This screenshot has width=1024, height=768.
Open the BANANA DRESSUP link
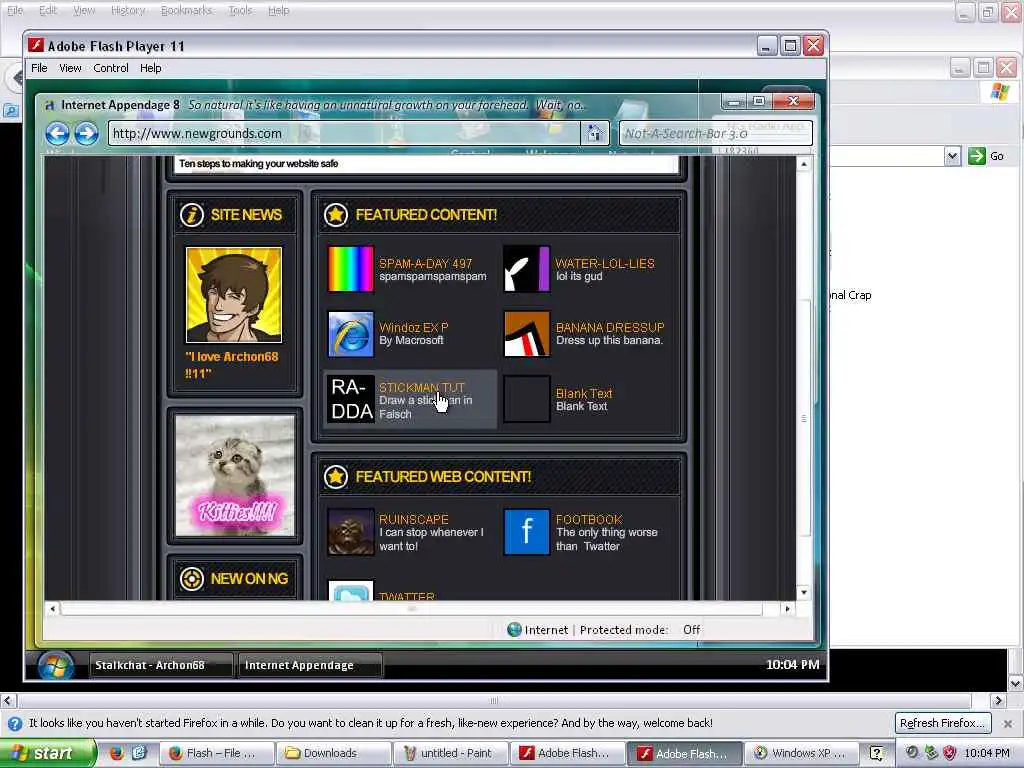[610, 327]
